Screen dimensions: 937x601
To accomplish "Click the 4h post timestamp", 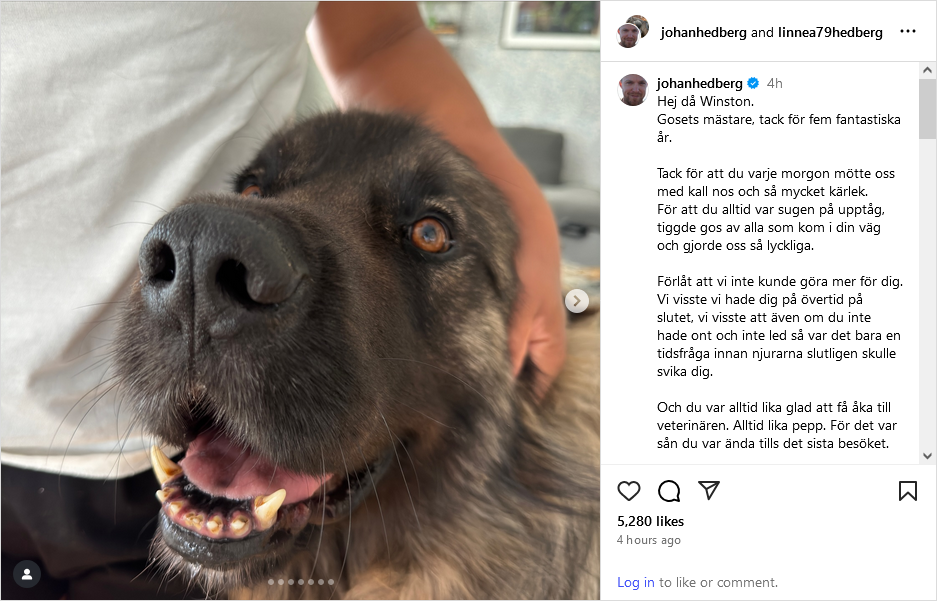I will click(774, 83).
